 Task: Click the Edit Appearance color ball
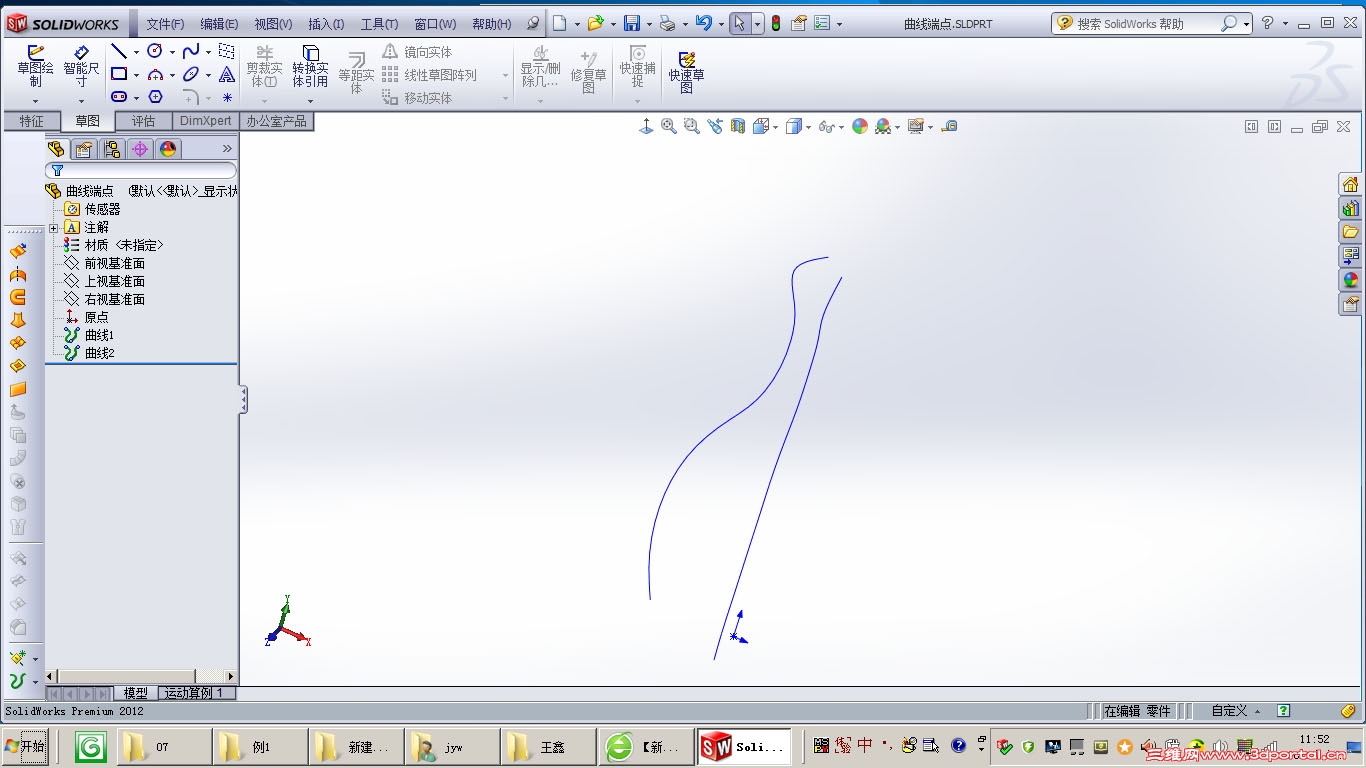click(x=860, y=126)
